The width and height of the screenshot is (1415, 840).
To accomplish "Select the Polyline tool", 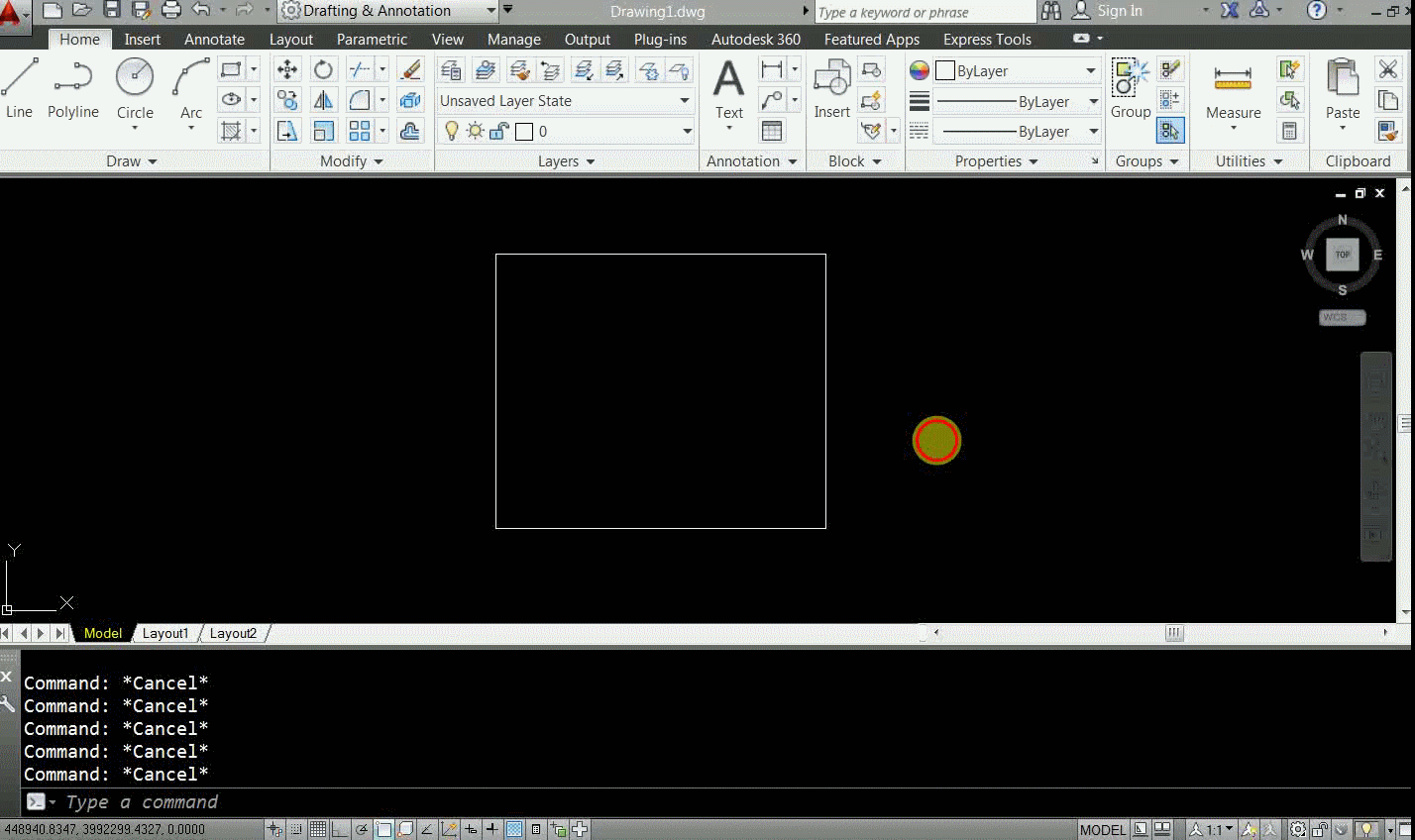I will pyautogui.click(x=72, y=87).
